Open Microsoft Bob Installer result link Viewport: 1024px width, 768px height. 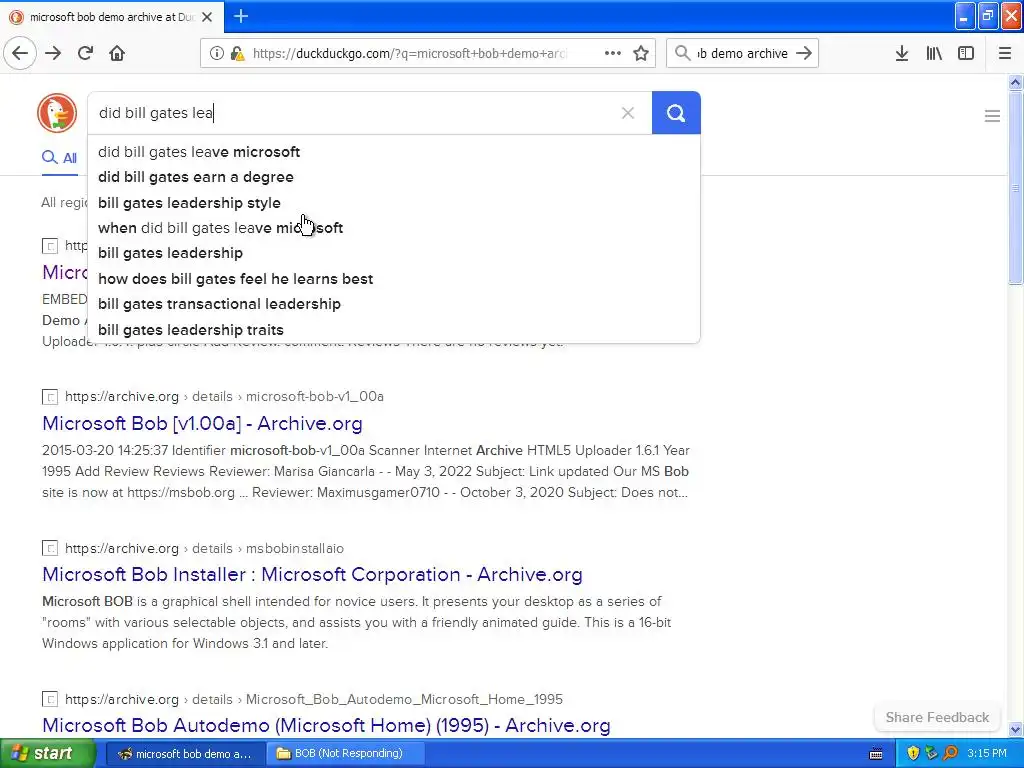[x=312, y=574]
